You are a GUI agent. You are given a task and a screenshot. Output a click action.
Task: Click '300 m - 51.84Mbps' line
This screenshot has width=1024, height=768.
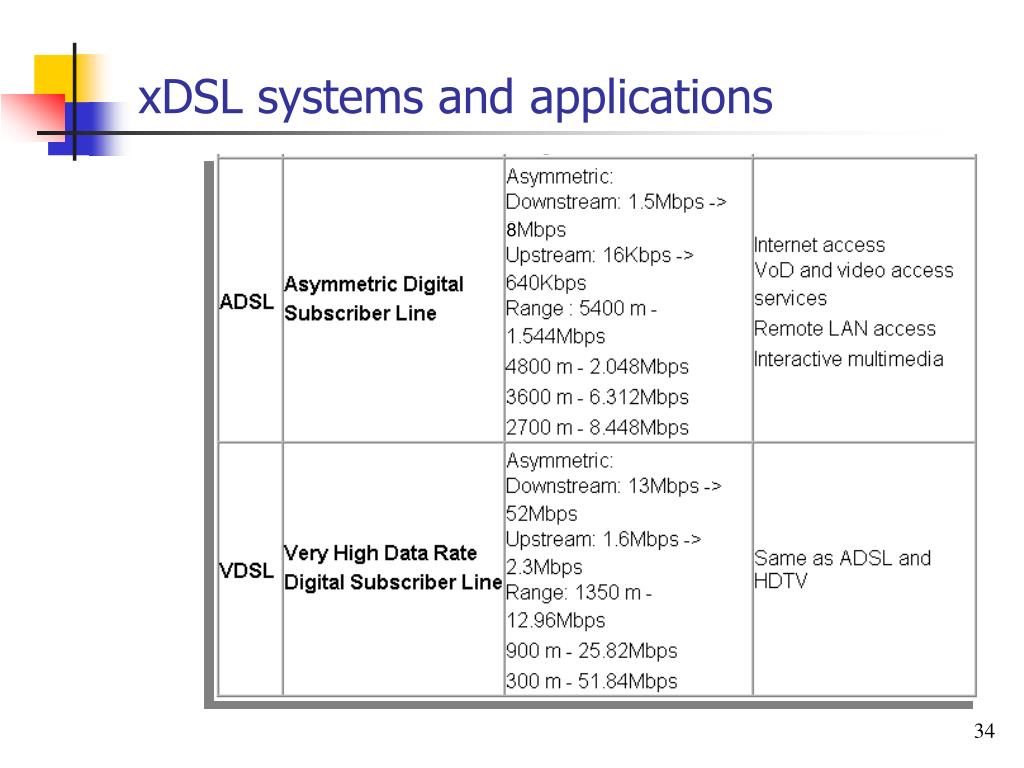click(592, 682)
